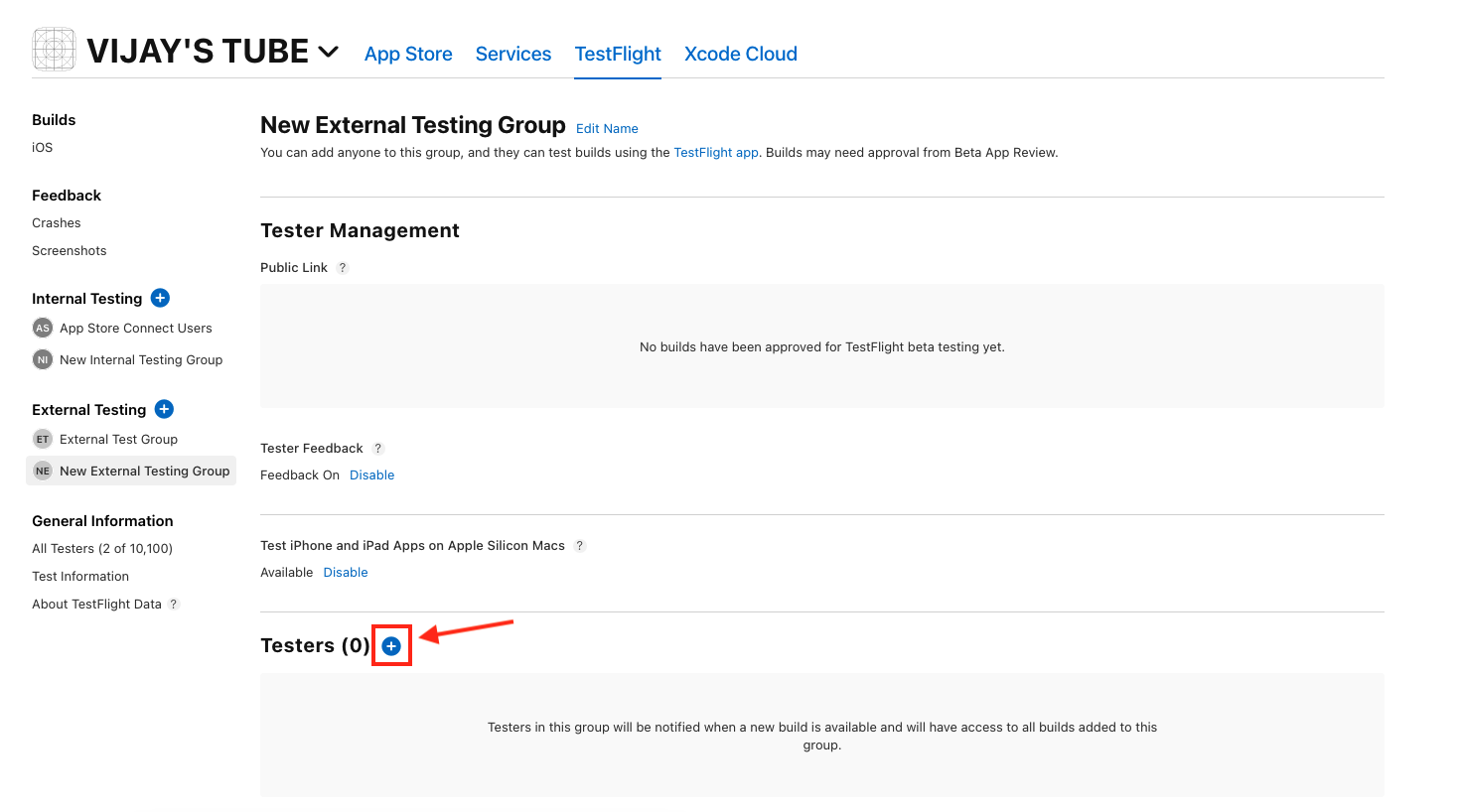
Task: Select External Test Group
Action: pyautogui.click(x=118, y=440)
